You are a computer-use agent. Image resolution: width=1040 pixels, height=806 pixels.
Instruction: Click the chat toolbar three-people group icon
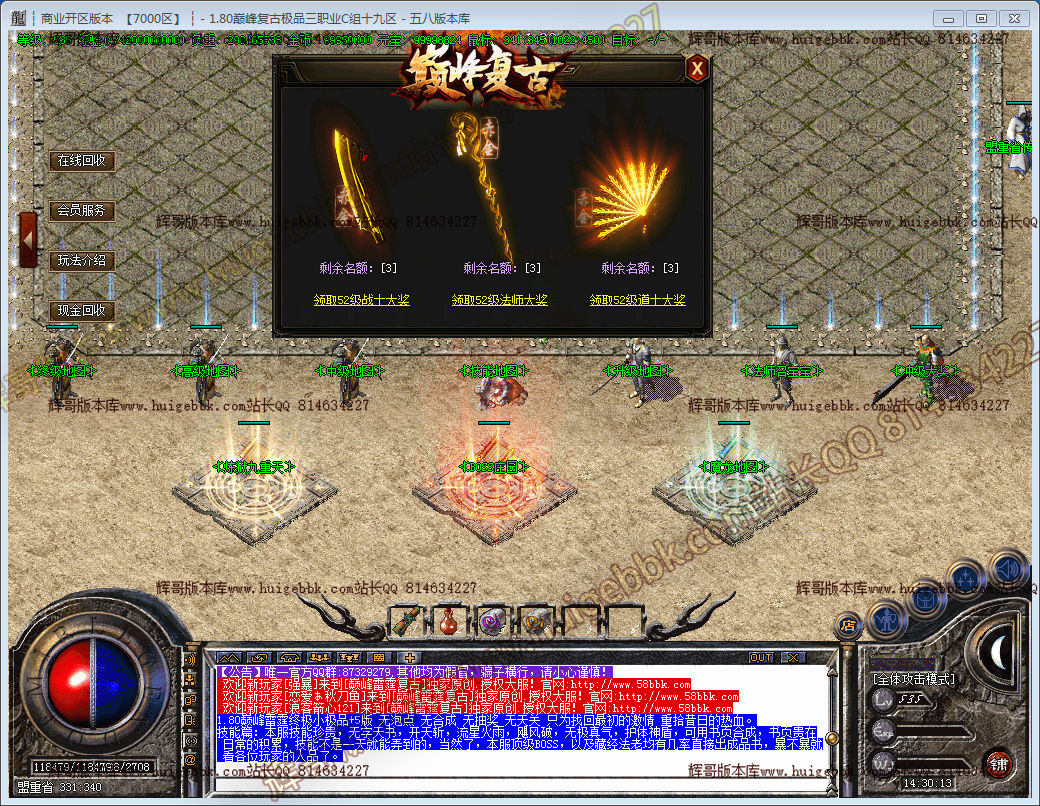(320, 657)
